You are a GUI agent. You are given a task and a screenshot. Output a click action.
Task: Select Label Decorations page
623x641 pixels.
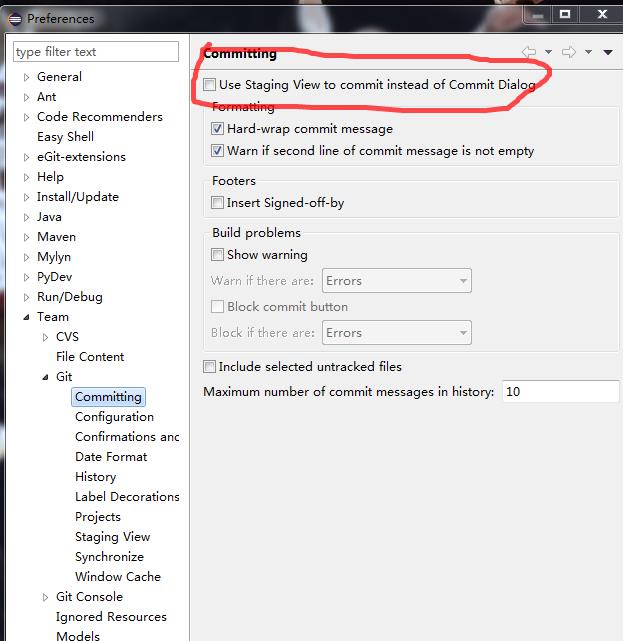coord(127,496)
